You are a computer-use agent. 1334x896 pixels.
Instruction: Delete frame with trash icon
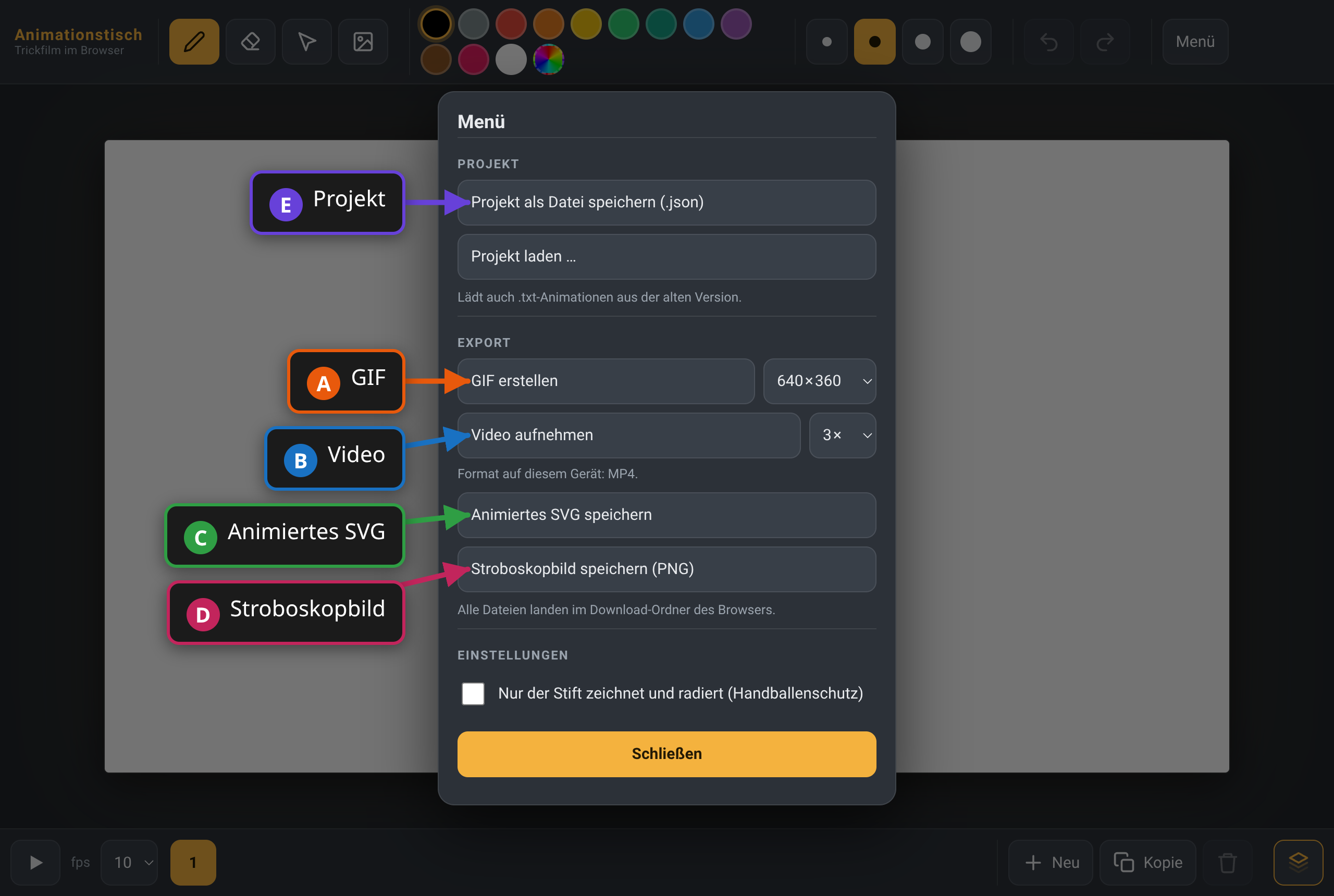1227,862
